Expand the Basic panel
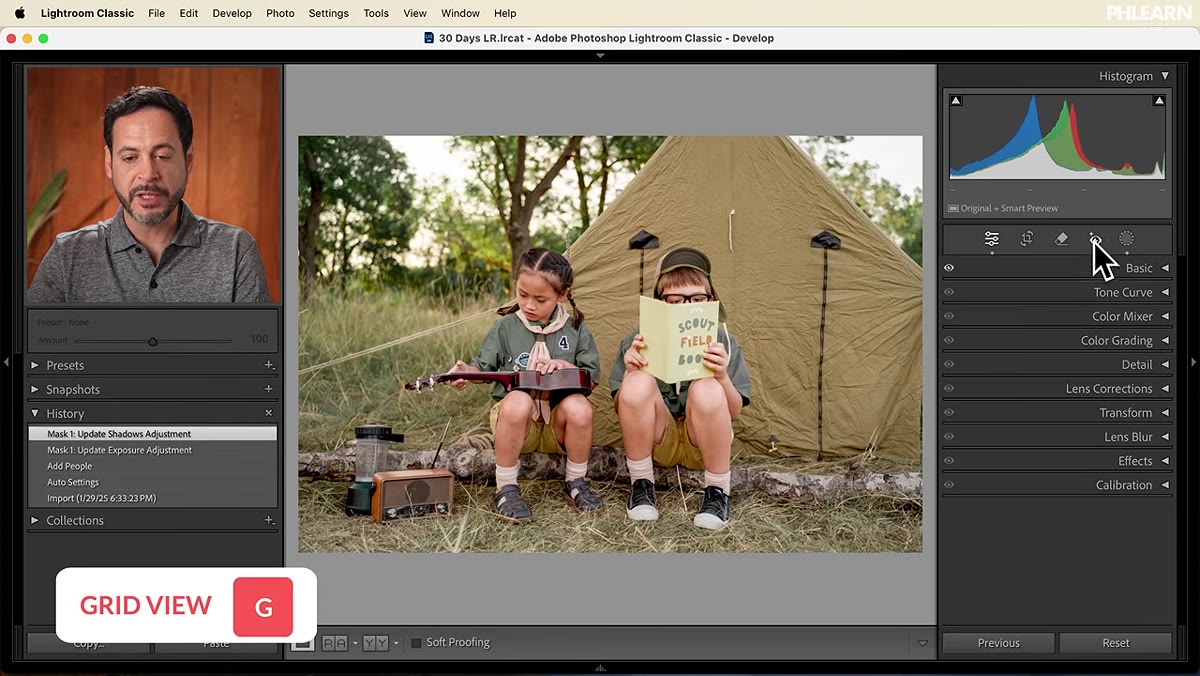This screenshot has height=676, width=1200. pos(1165,268)
